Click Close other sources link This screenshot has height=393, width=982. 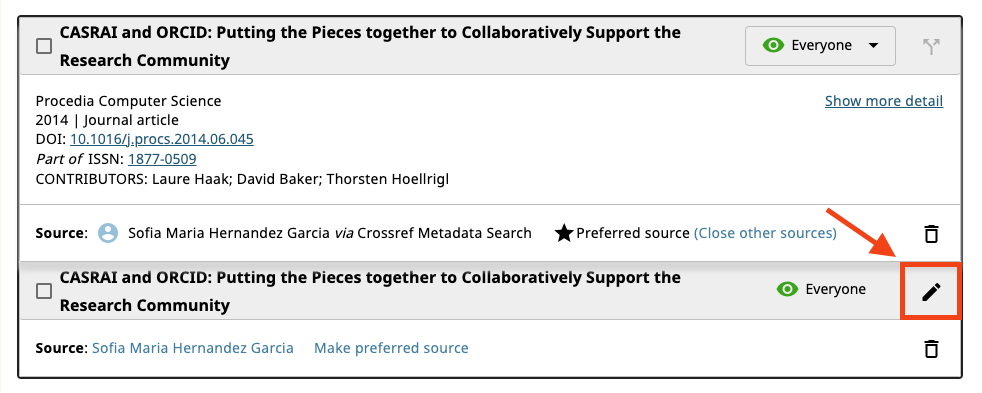click(765, 233)
